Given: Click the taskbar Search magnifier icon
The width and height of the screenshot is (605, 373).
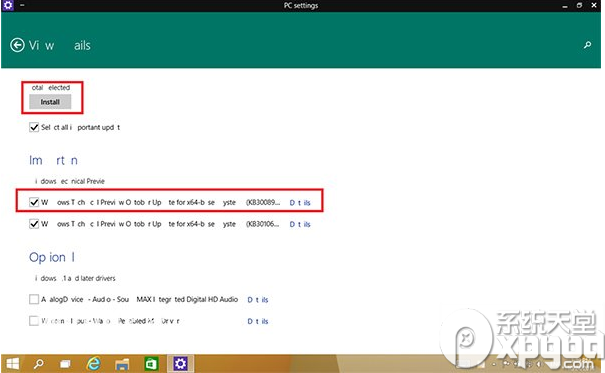Looking at the screenshot, I should pyautogui.click(x=39, y=364).
